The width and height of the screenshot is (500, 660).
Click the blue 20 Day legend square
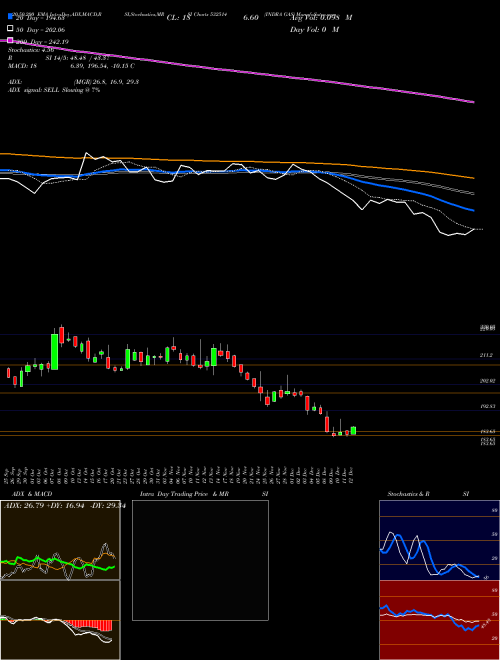[x=11, y=17]
